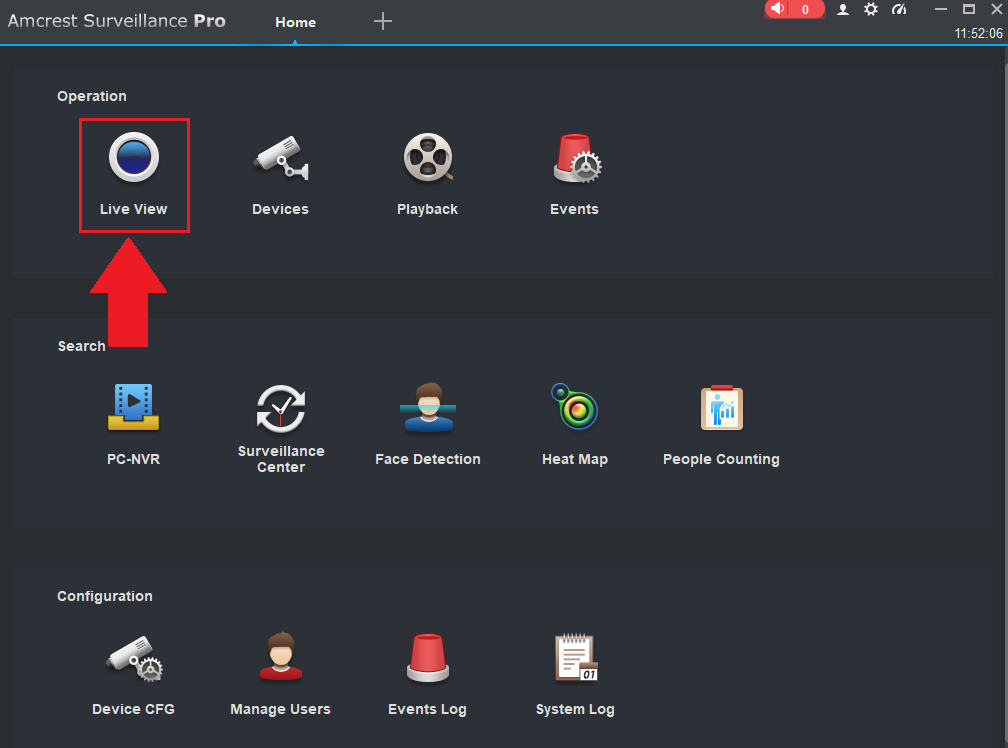The height and width of the screenshot is (748, 1008).
Task: Open Device CFG configuration icon
Action: pos(134,658)
